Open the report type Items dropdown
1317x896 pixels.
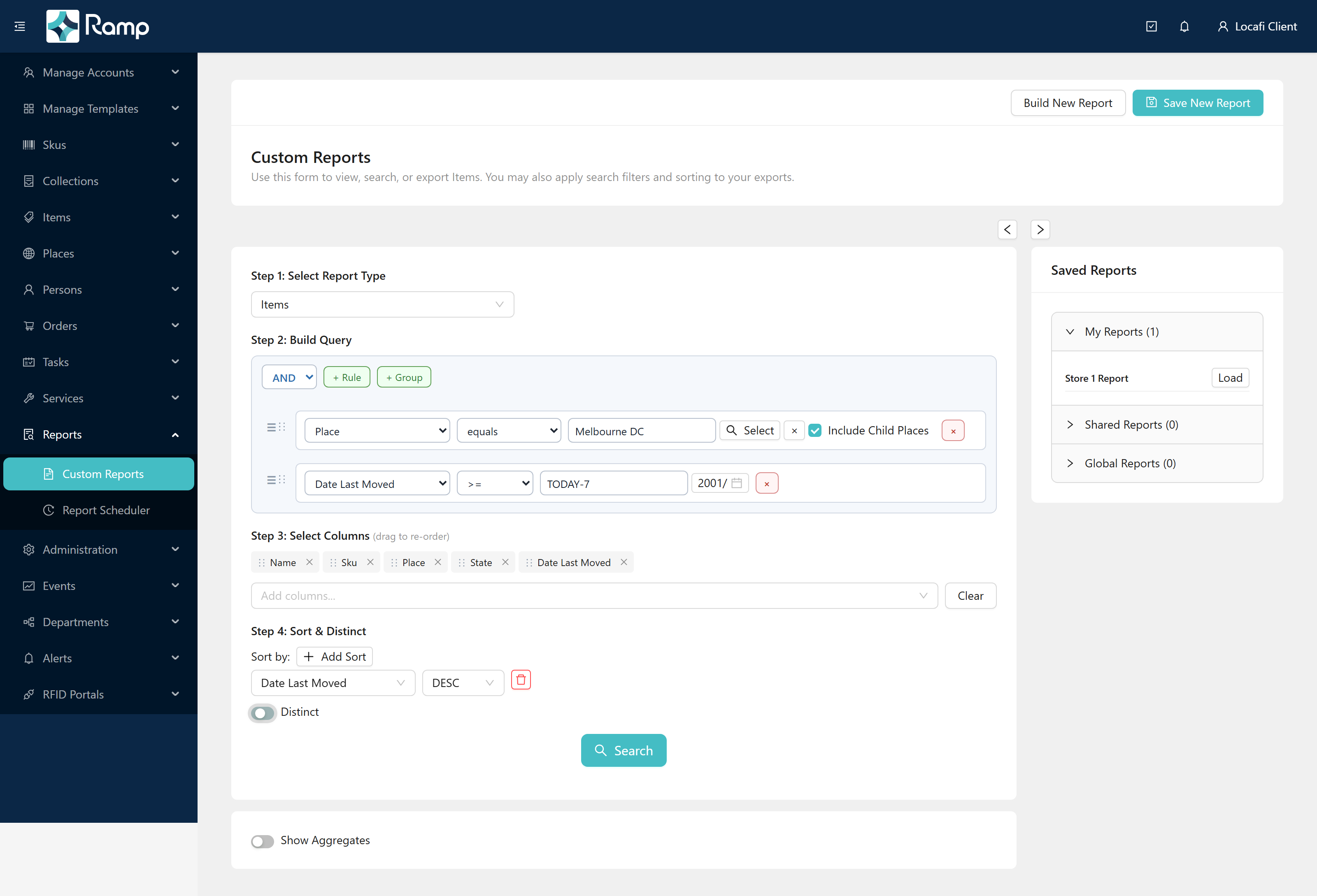(x=382, y=305)
